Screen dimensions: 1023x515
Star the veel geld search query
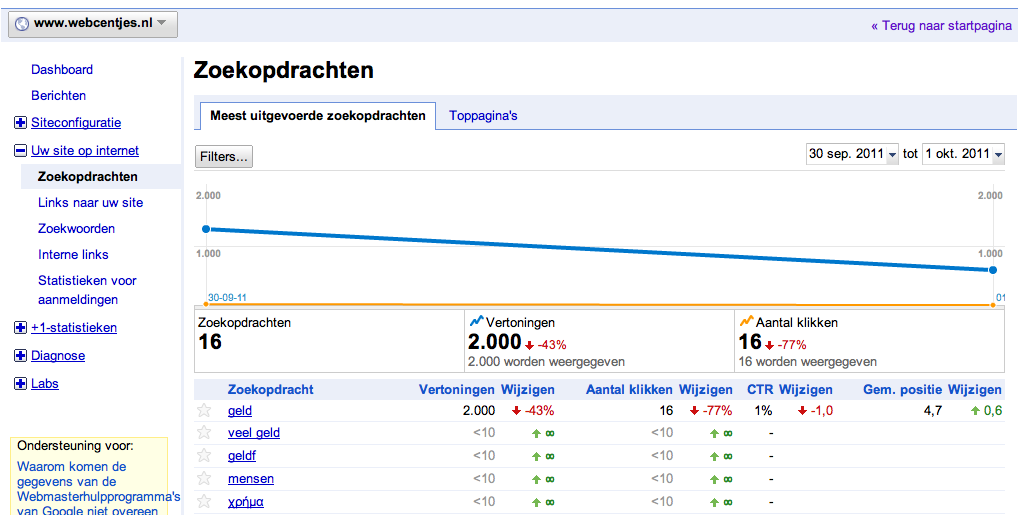tap(204, 433)
